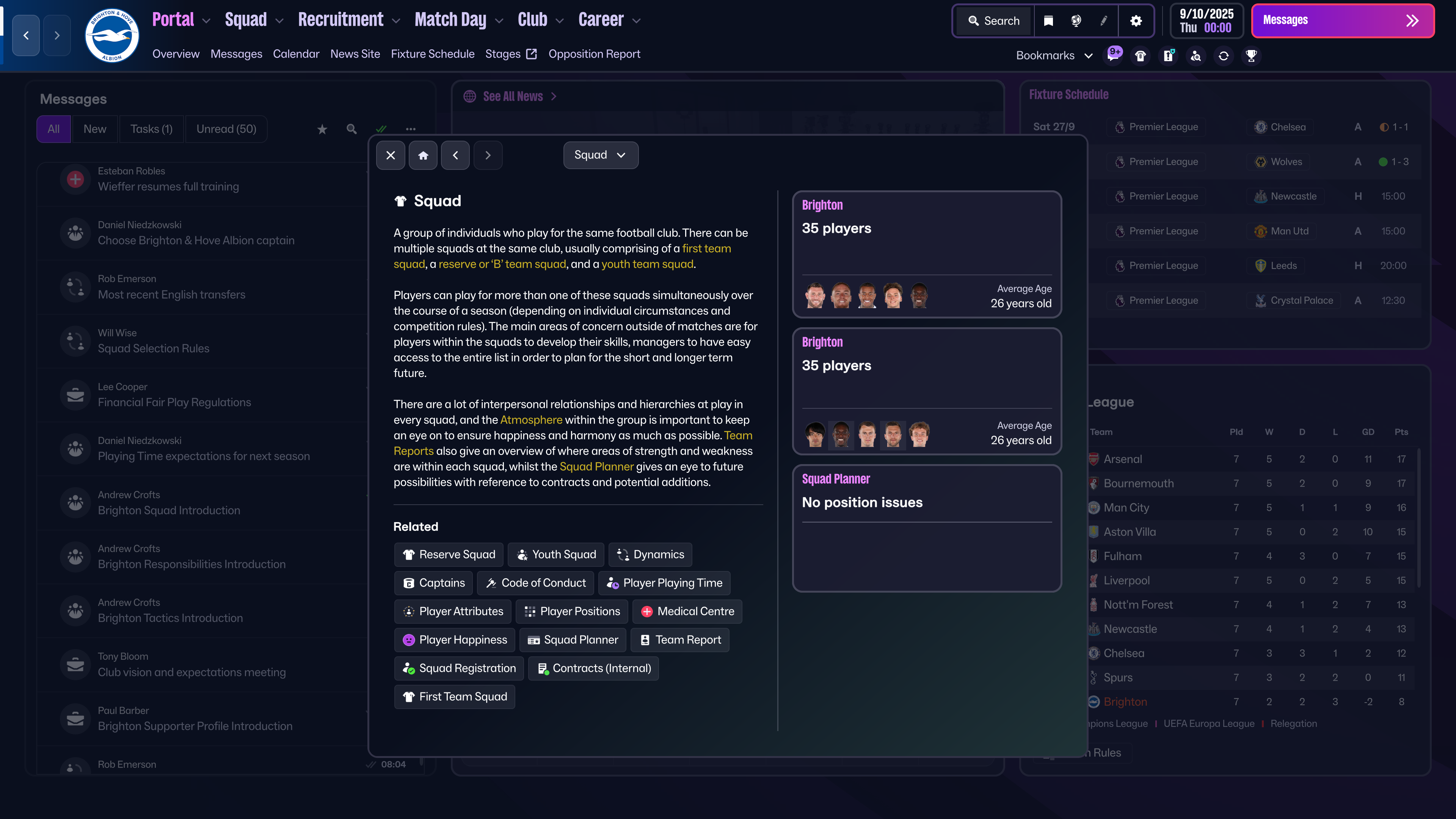Open the squad shirt icon in top bar
This screenshot has width=1456, height=819.
1140,56
